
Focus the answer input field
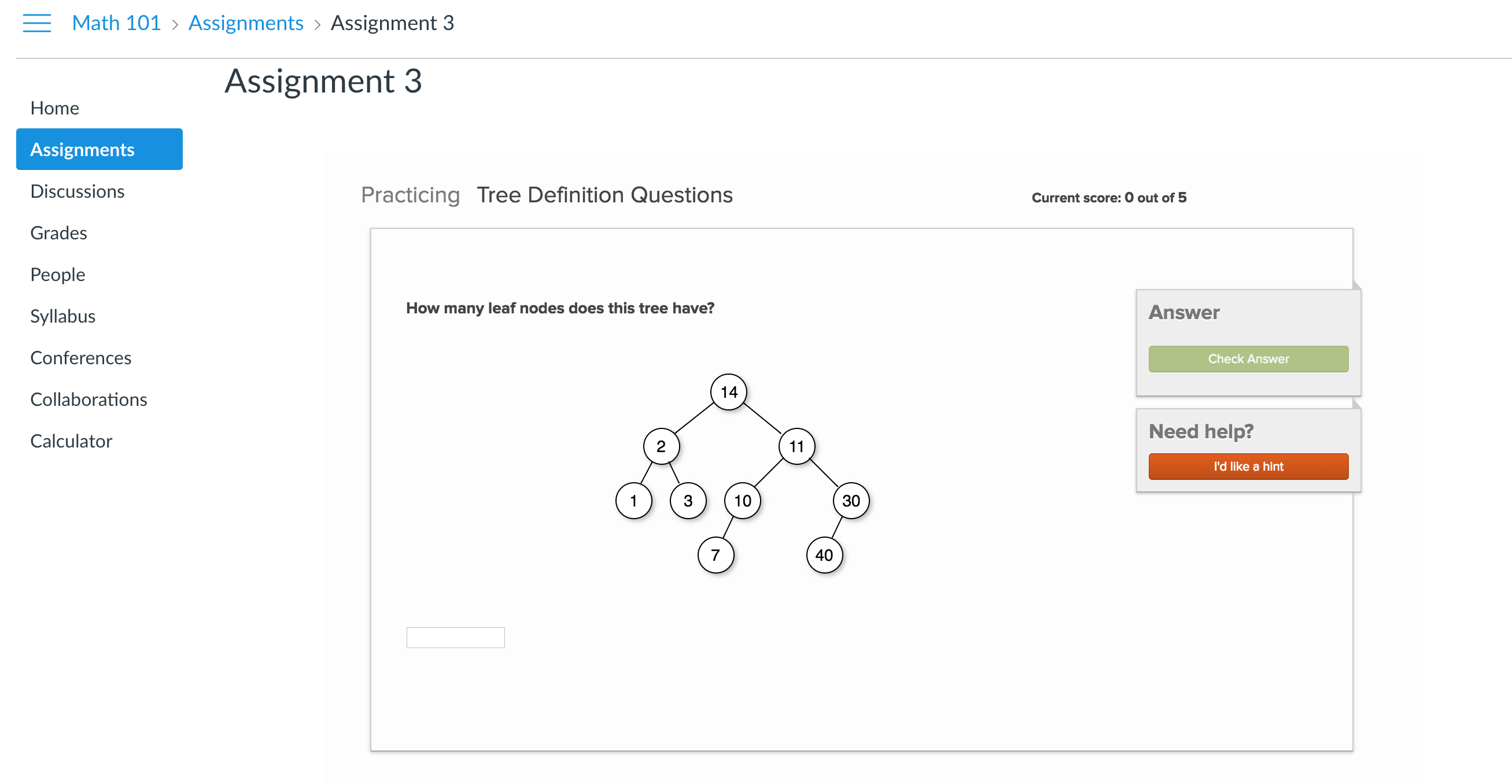tap(455, 637)
